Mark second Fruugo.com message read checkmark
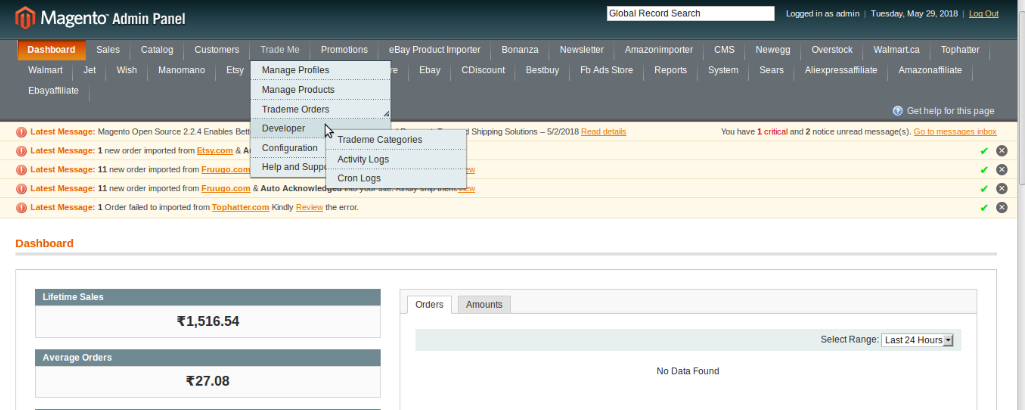 984,189
